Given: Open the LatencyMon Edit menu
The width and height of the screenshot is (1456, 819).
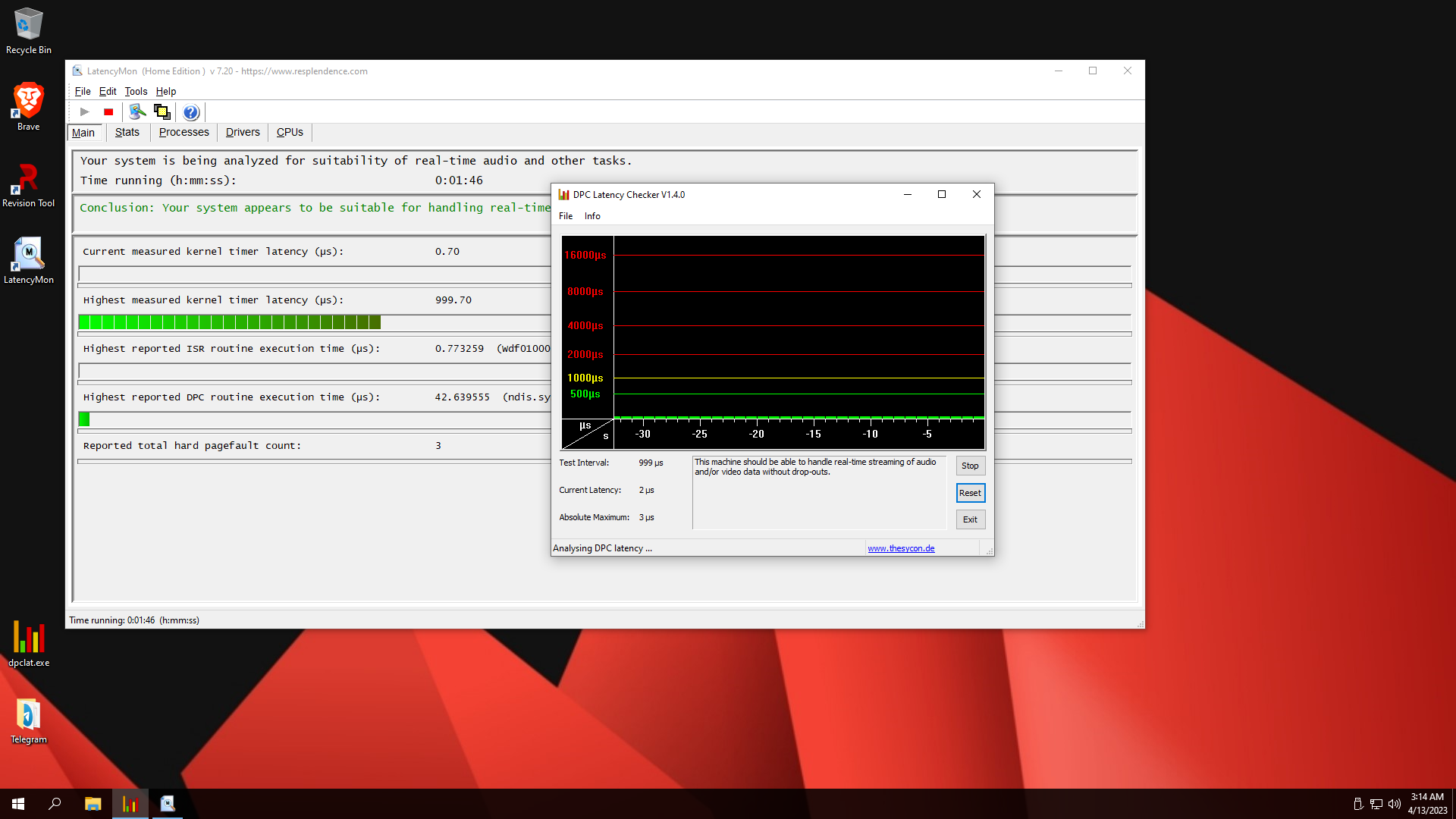Looking at the screenshot, I should (108, 91).
